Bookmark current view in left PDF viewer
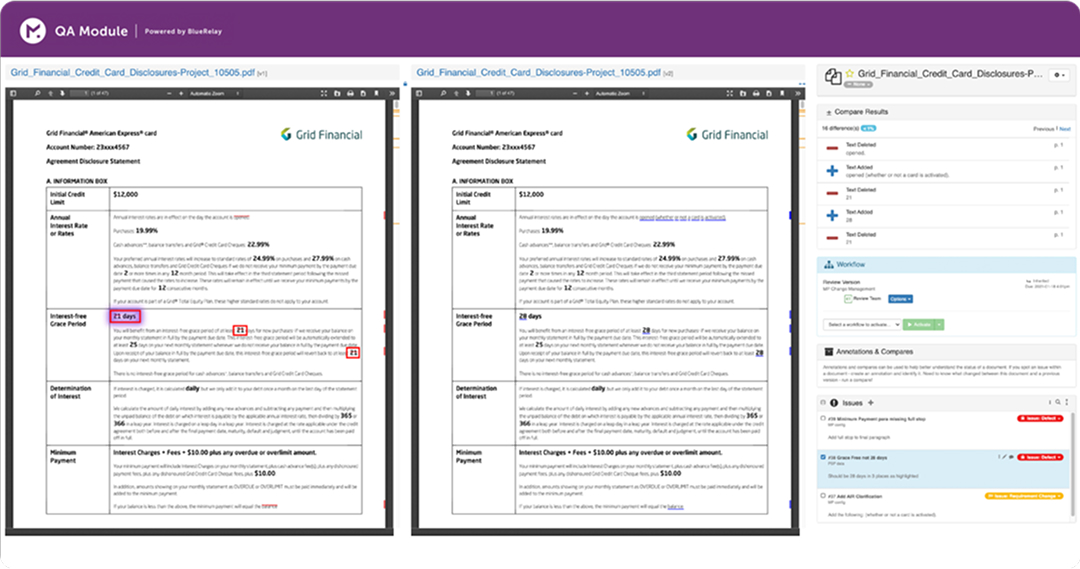 (376, 93)
